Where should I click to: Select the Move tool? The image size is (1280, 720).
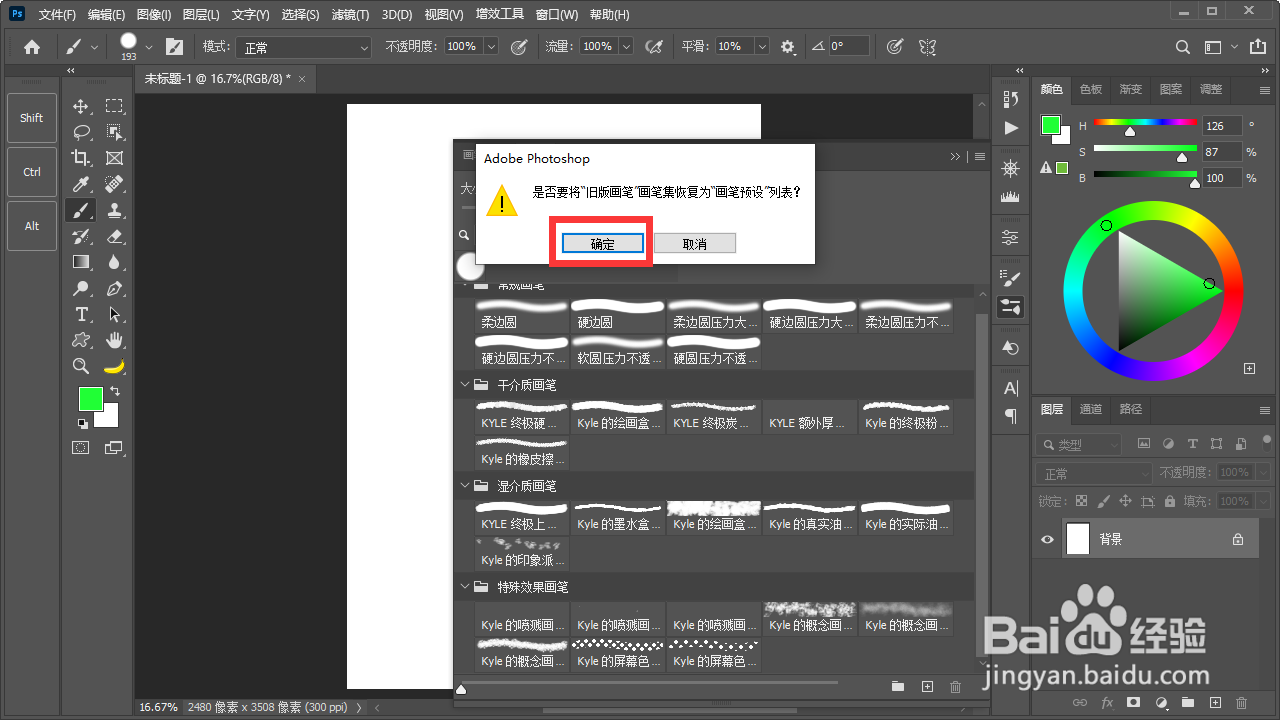pyautogui.click(x=81, y=106)
